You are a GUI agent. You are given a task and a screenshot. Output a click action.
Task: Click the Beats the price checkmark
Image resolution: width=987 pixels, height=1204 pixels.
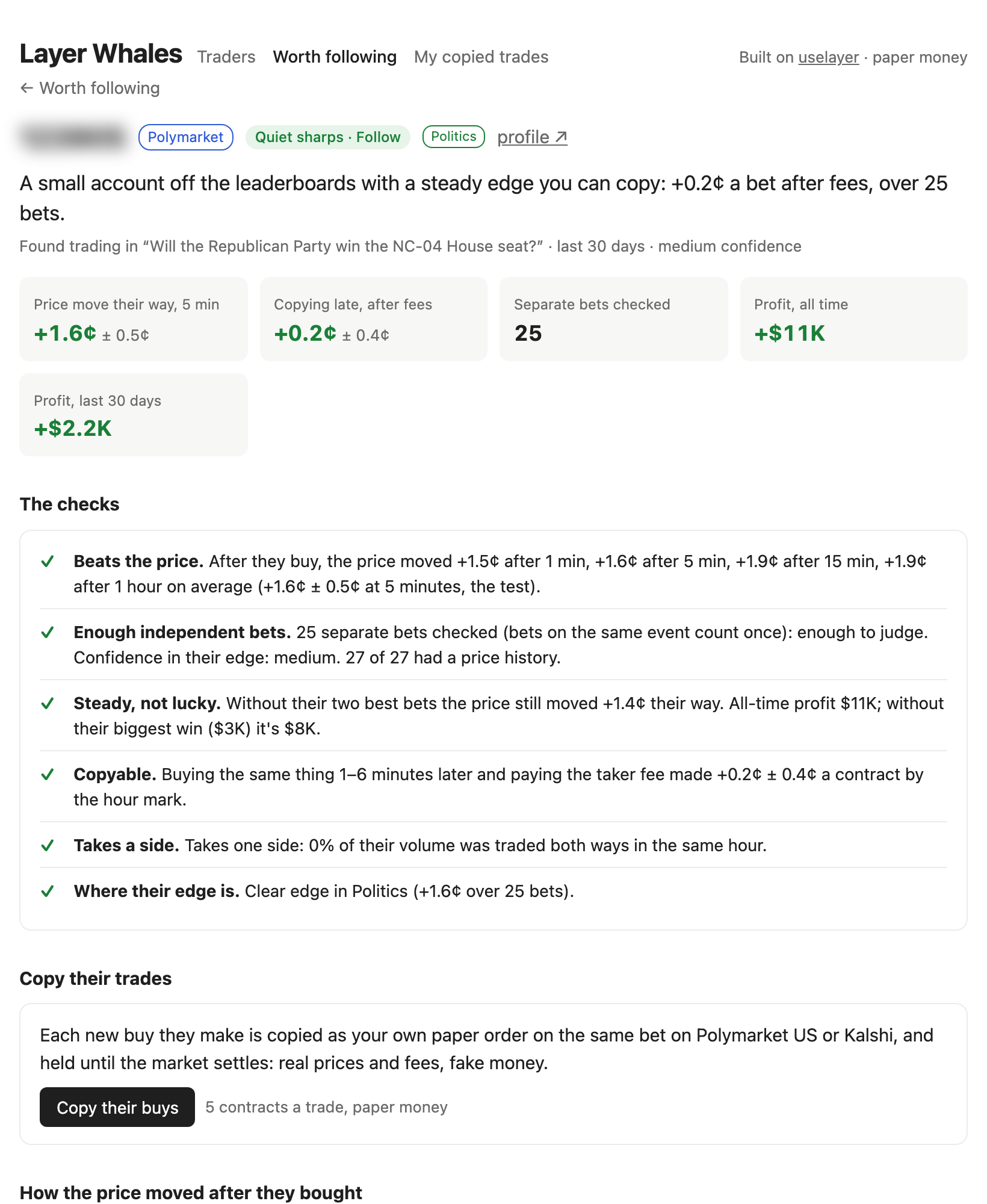pyautogui.click(x=48, y=562)
